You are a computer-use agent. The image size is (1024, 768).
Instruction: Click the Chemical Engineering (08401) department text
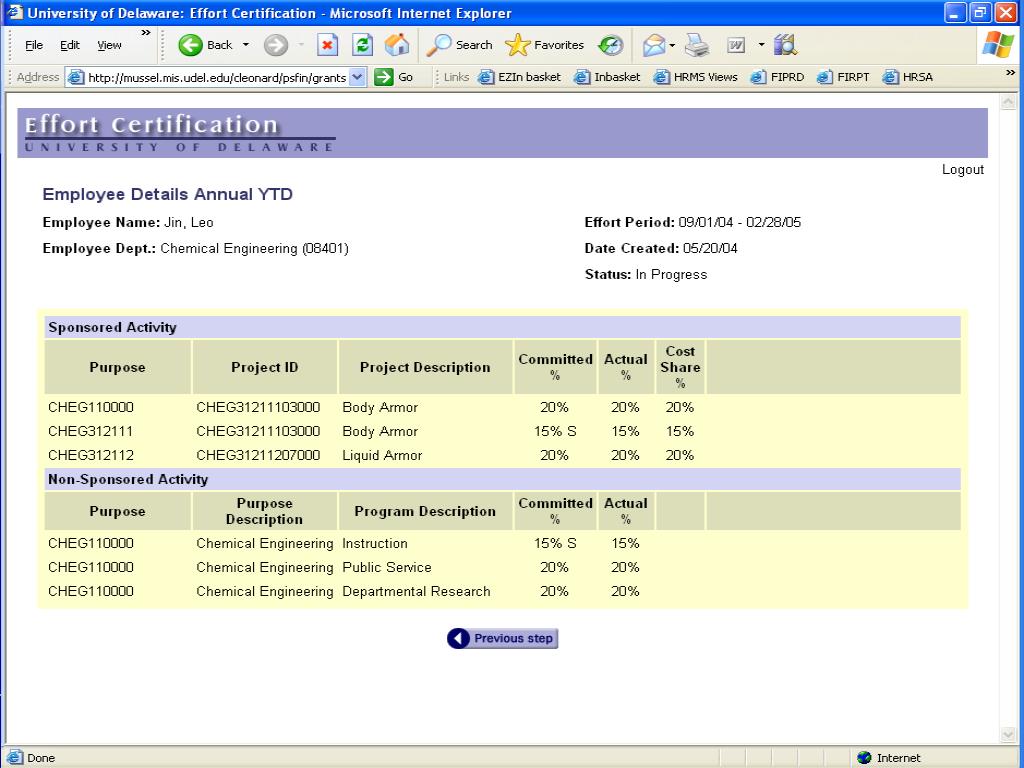pyautogui.click(x=255, y=248)
